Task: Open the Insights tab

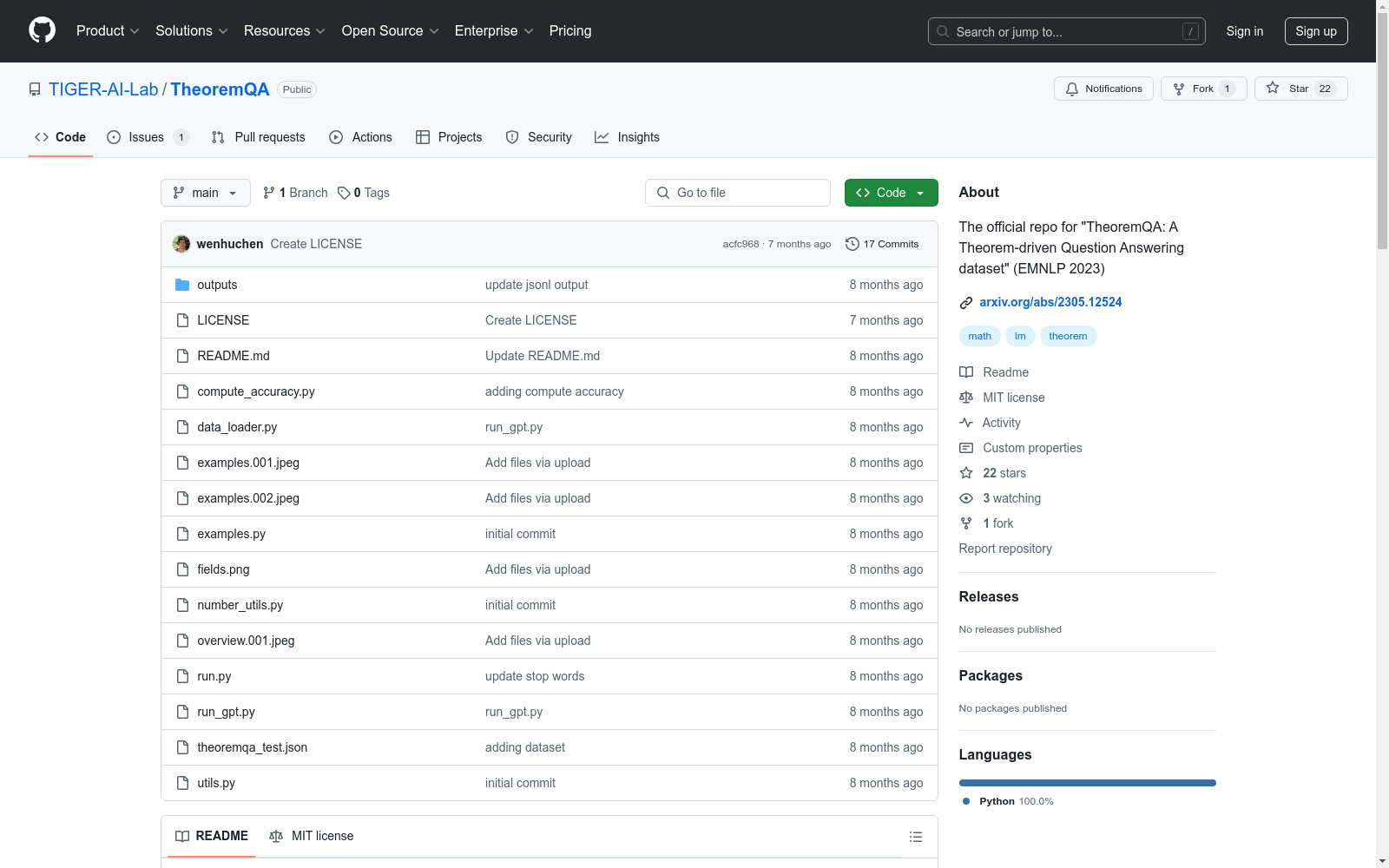Action: [627, 137]
